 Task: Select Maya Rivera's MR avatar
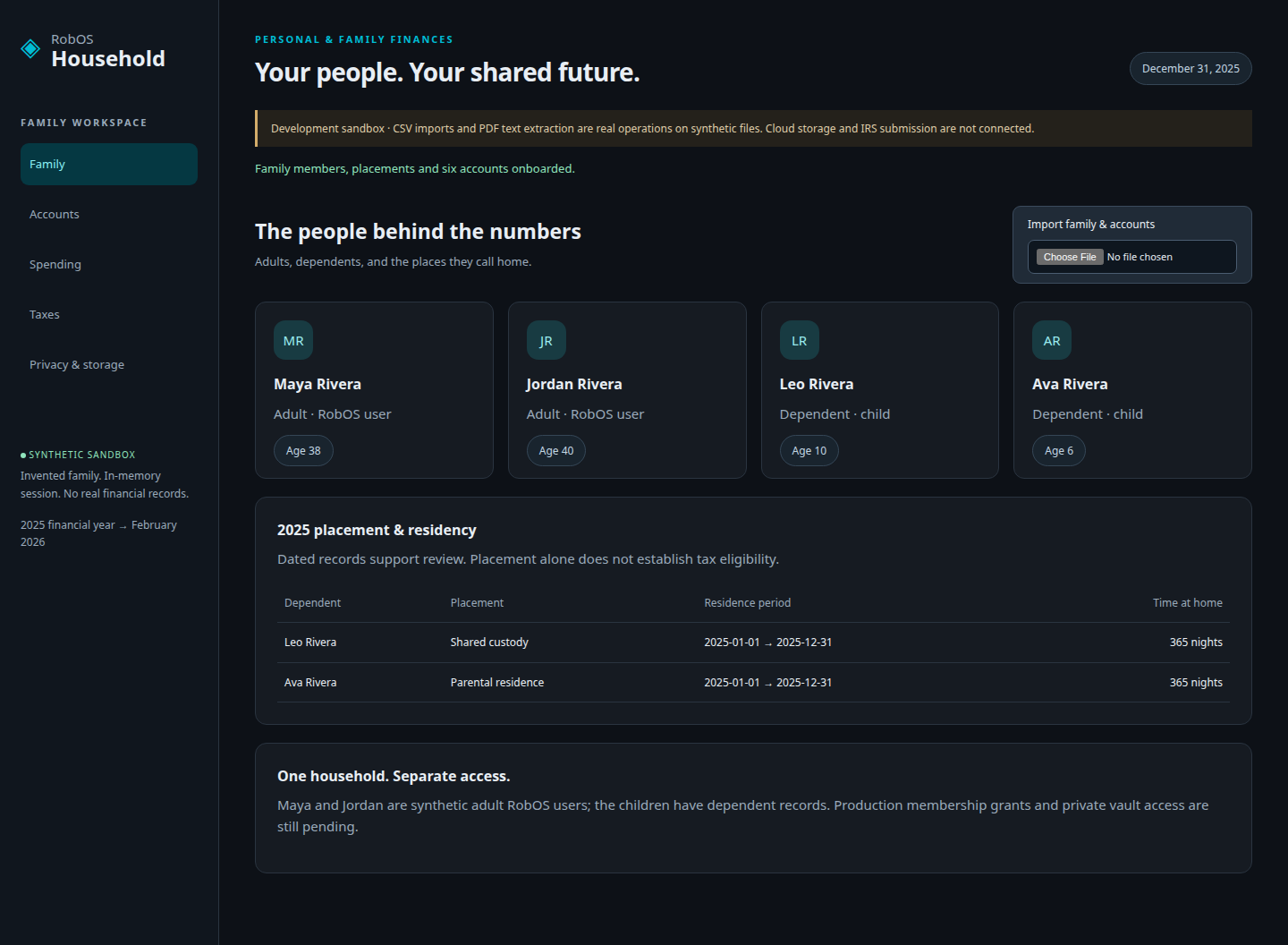(x=293, y=340)
